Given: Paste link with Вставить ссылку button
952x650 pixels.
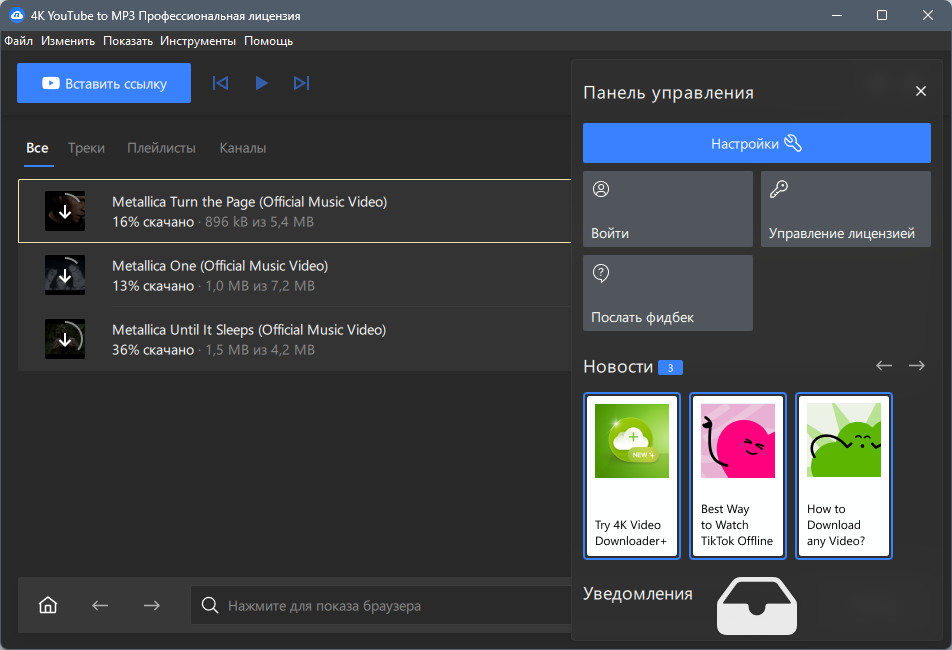Looking at the screenshot, I should [104, 83].
